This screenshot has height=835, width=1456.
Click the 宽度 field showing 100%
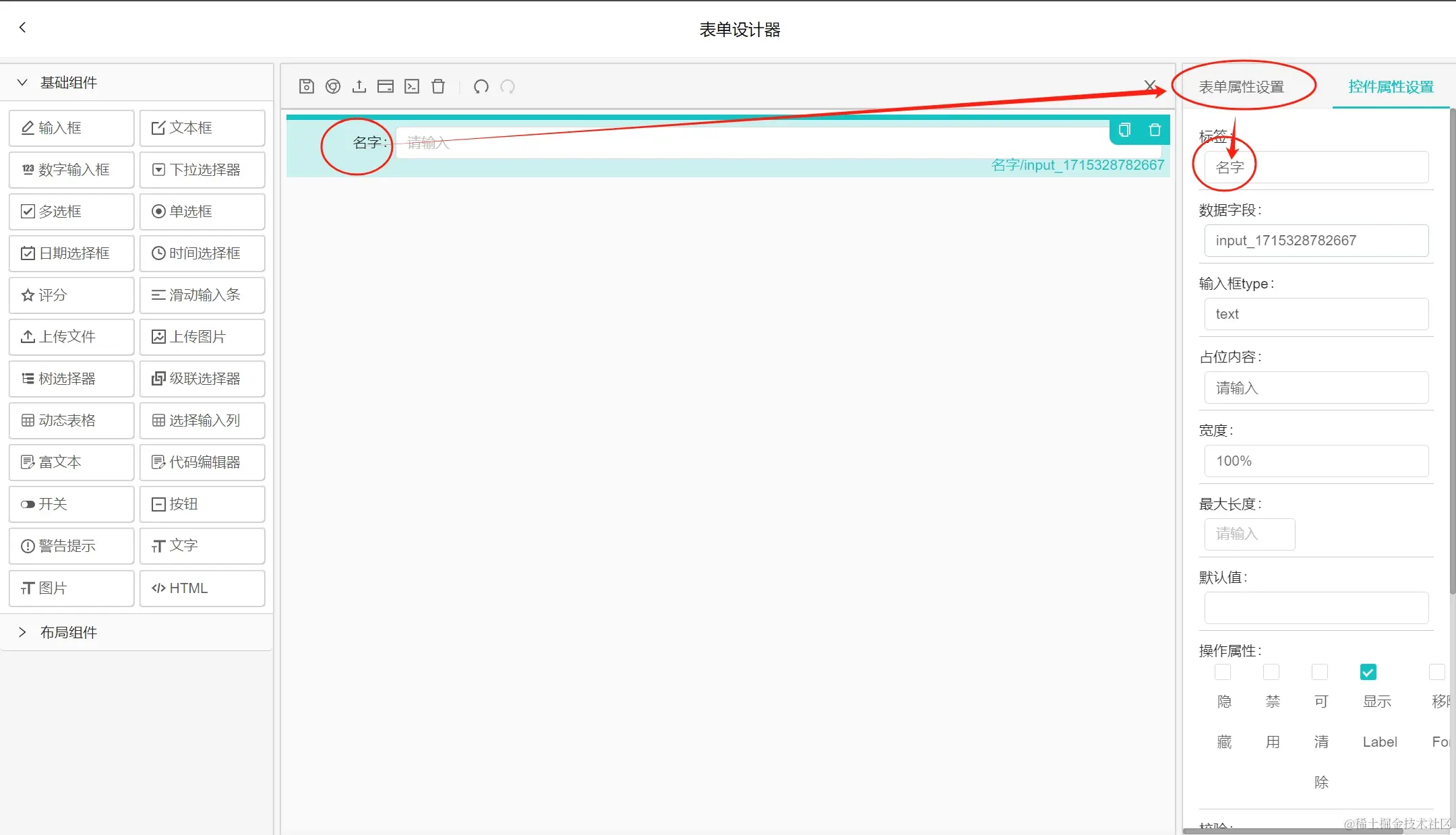[x=1316, y=461]
